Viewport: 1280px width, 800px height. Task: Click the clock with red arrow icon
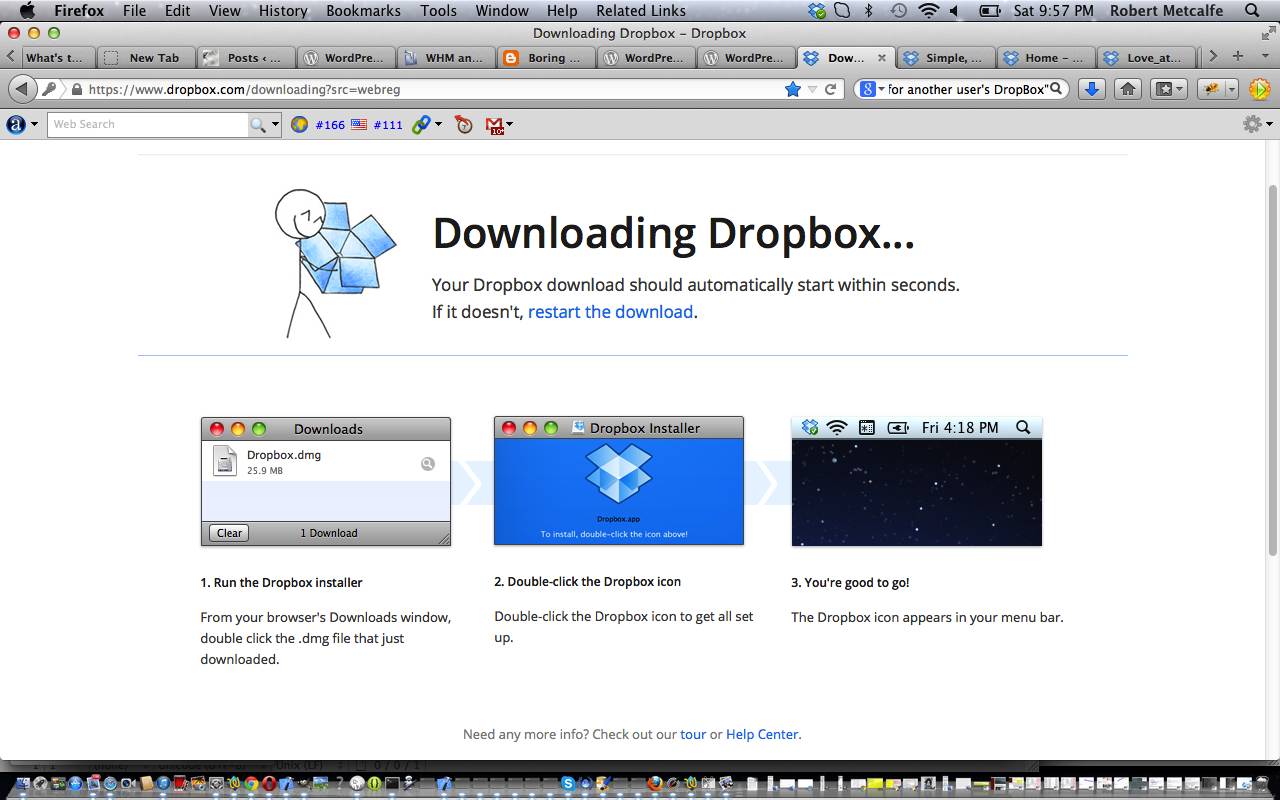(463, 124)
